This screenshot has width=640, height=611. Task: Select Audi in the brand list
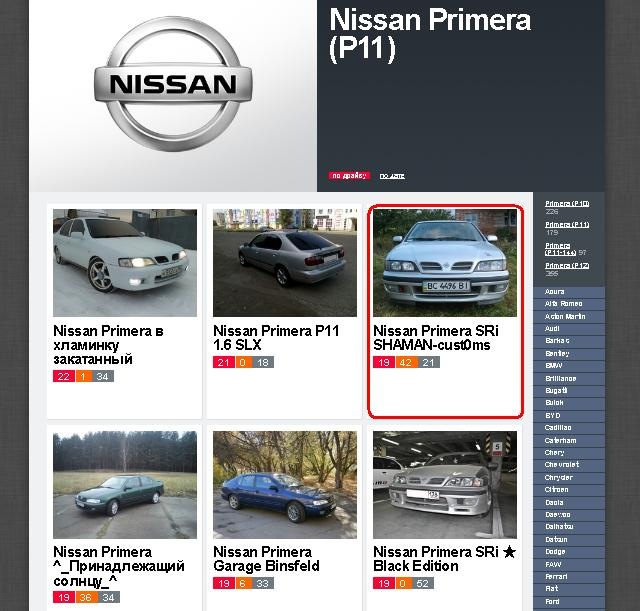(x=552, y=329)
